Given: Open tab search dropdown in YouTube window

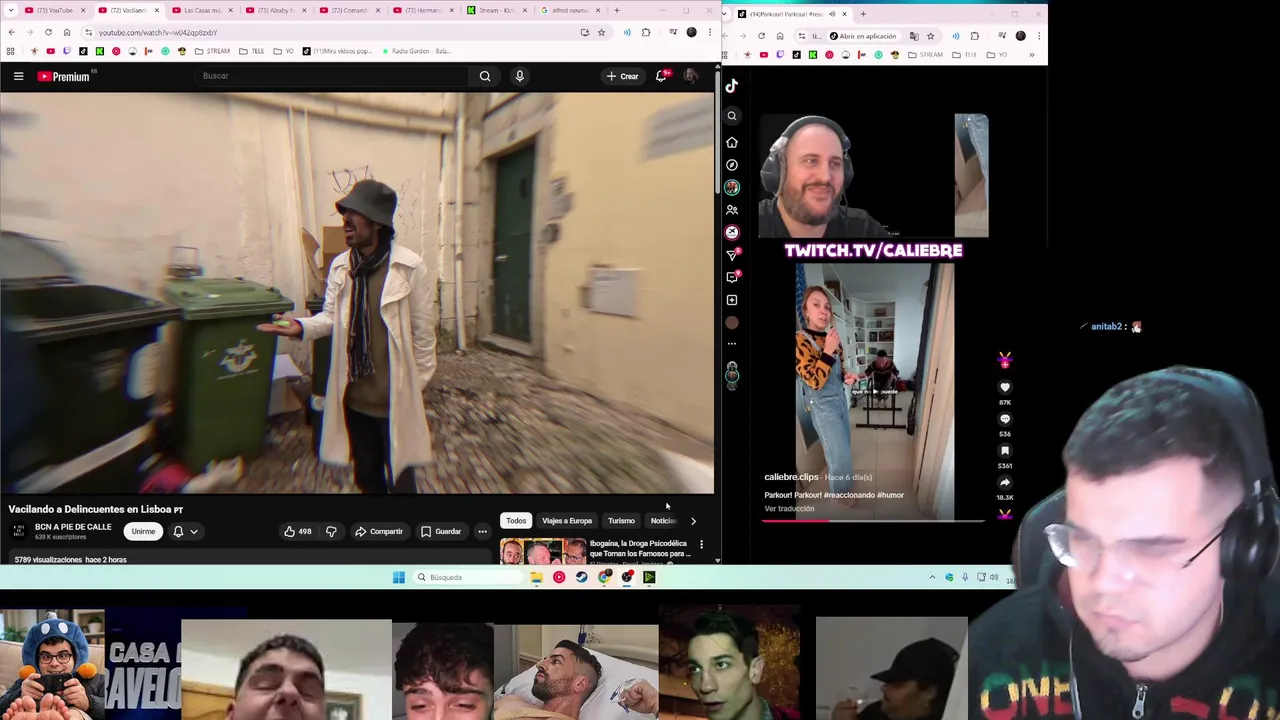Looking at the screenshot, I should (10, 10).
